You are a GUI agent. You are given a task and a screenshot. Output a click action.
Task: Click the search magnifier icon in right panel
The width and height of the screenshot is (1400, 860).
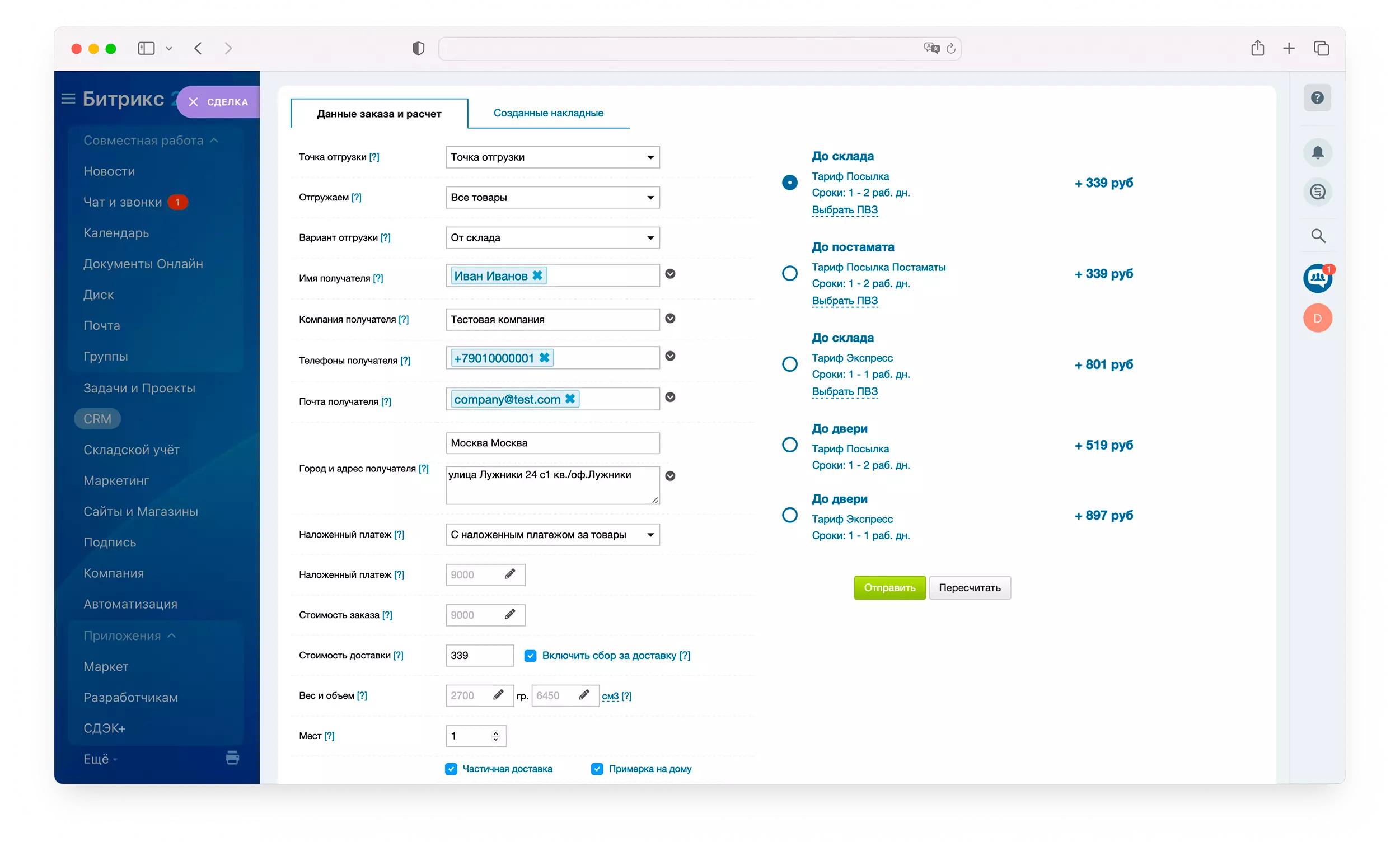[1320, 236]
